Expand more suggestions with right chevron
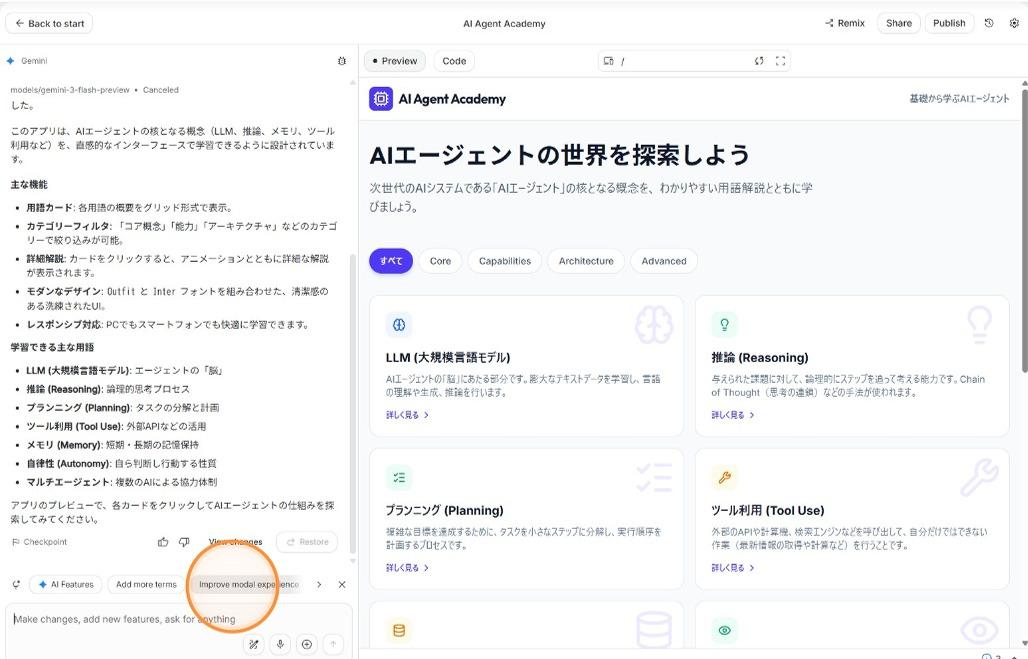The width and height of the screenshot is (1028, 659). pos(319,584)
